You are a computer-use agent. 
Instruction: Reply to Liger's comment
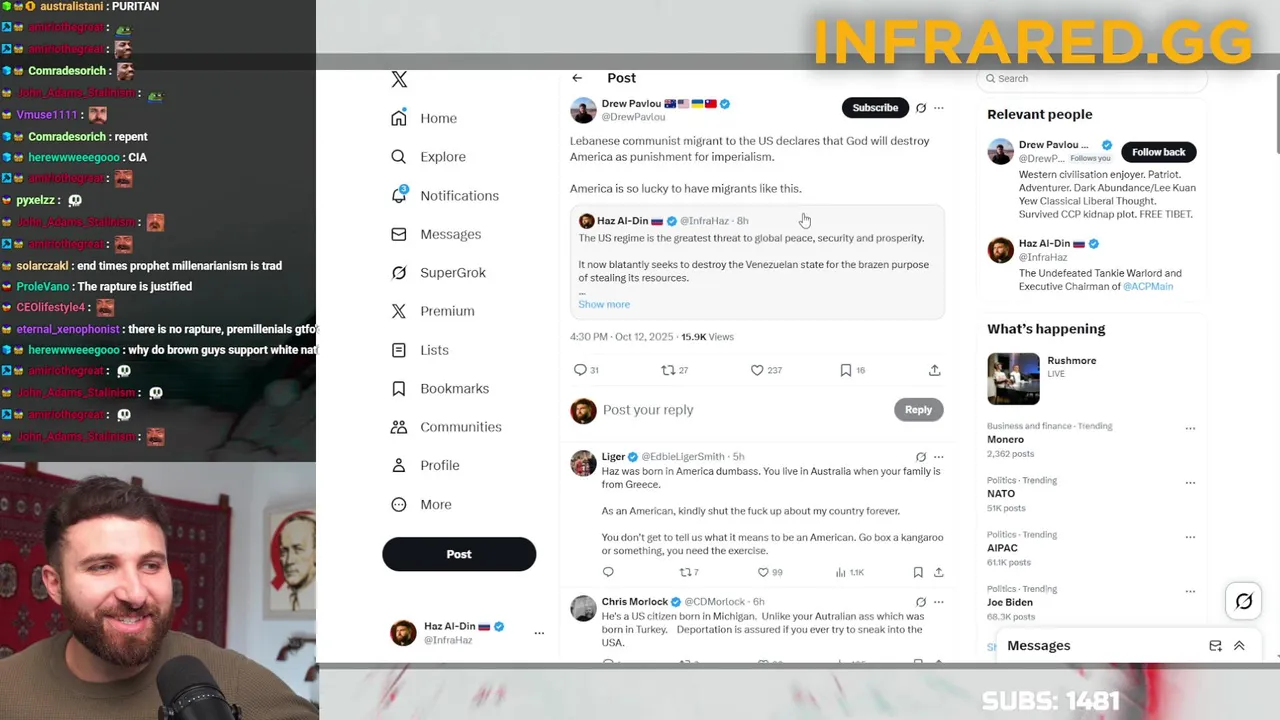[608, 572]
